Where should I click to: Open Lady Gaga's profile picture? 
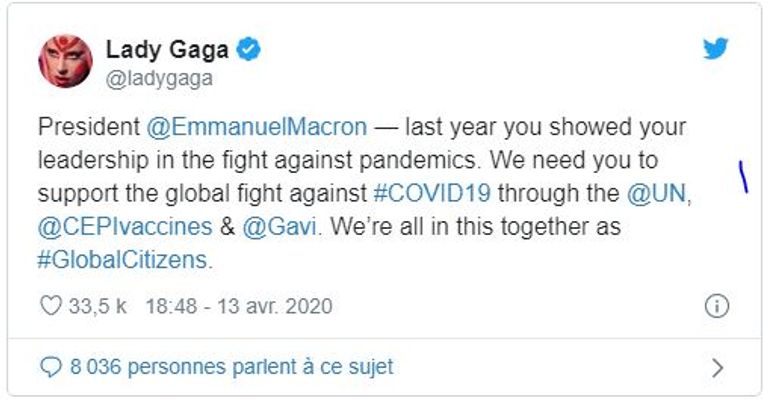(65, 61)
